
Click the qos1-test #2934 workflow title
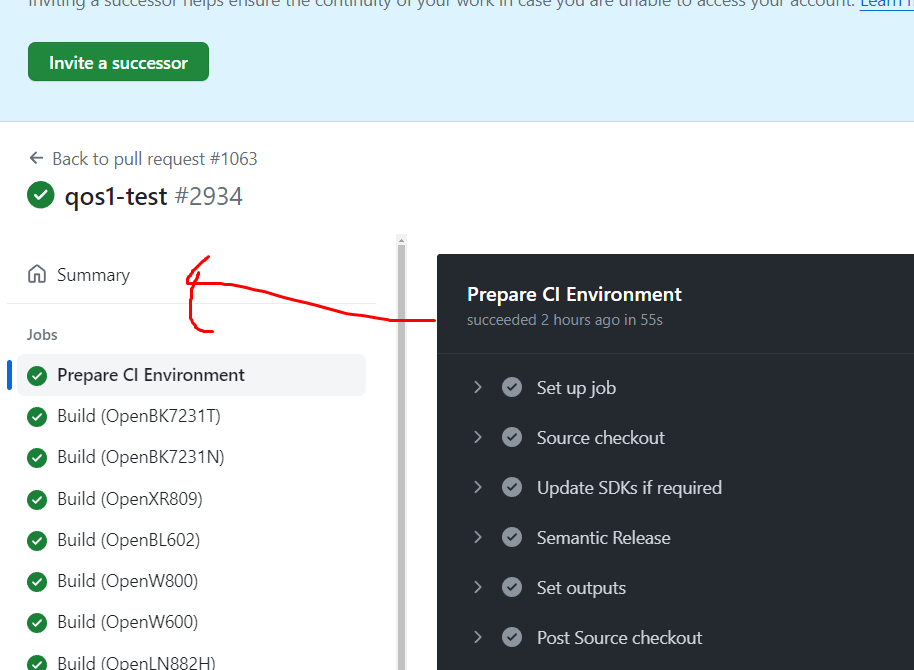(x=153, y=196)
